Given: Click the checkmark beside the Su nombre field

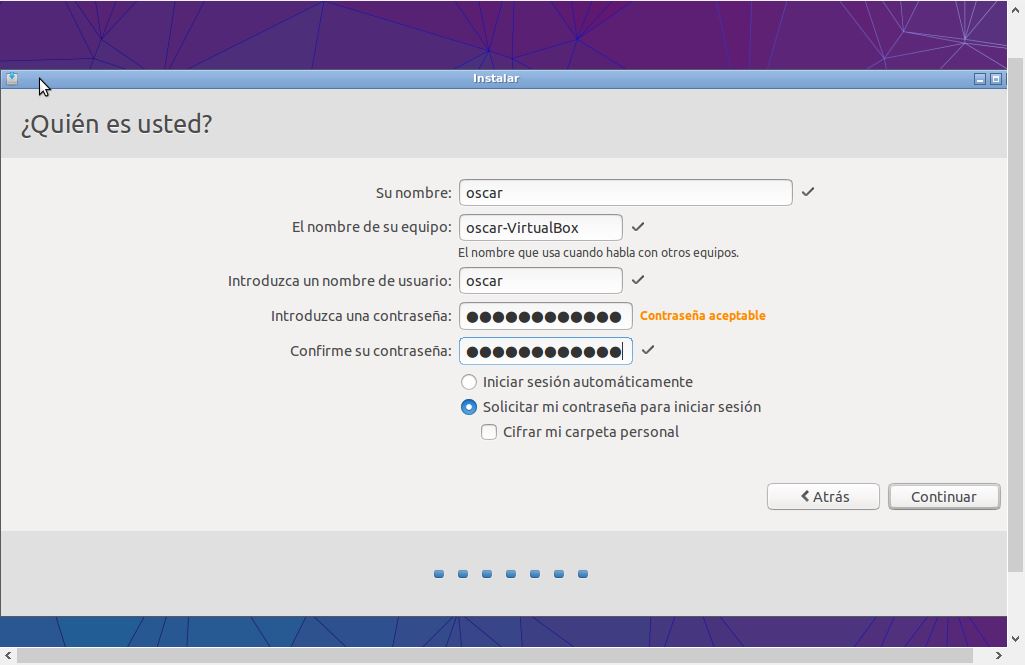Looking at the screenshot, I should [x=808, y=192].
